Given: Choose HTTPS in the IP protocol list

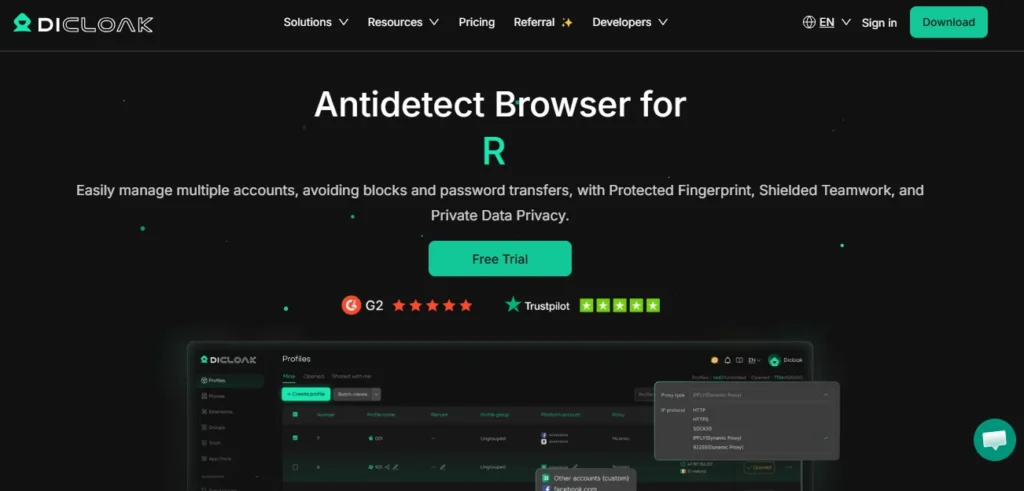Looking at the screenshot, I should 700,419.
